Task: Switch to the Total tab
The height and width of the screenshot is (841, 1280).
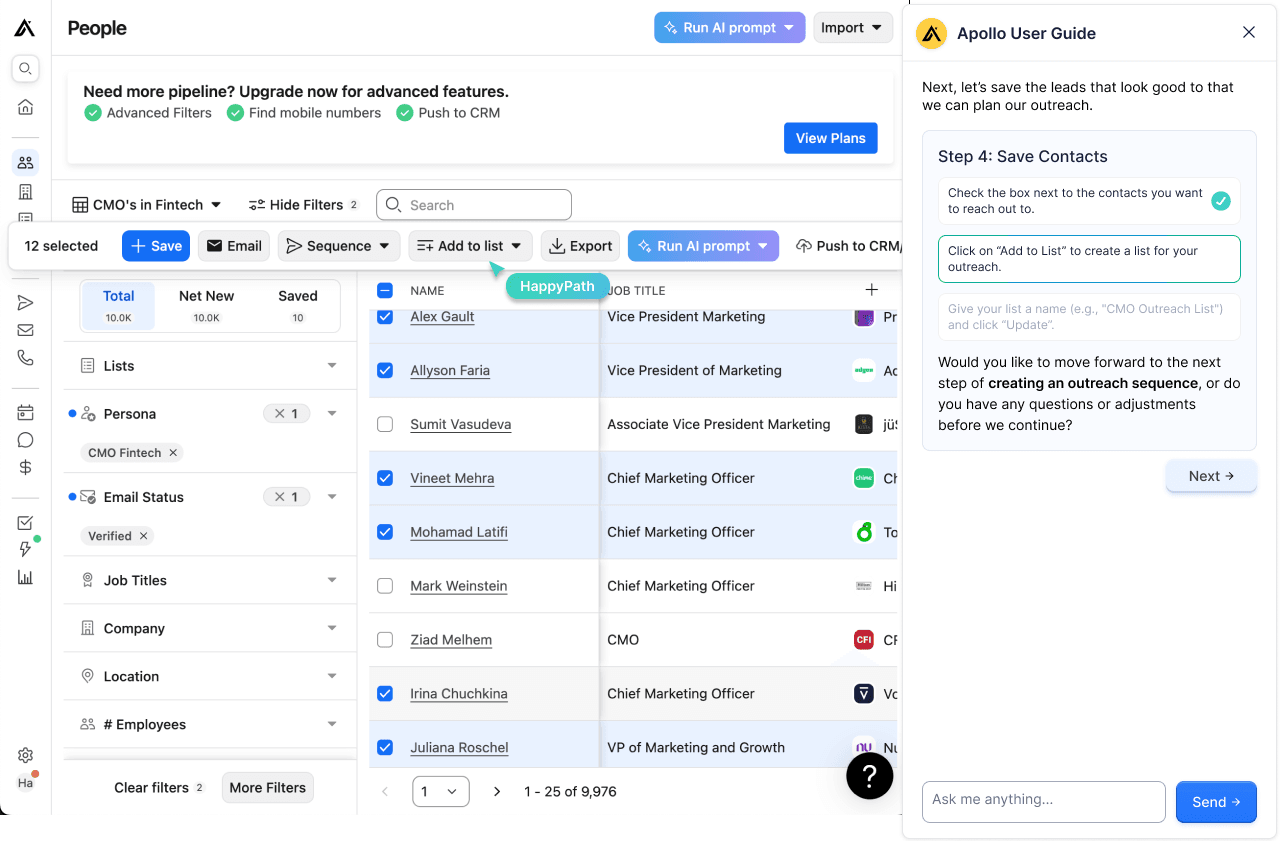Action: click(x=119, y=305)
